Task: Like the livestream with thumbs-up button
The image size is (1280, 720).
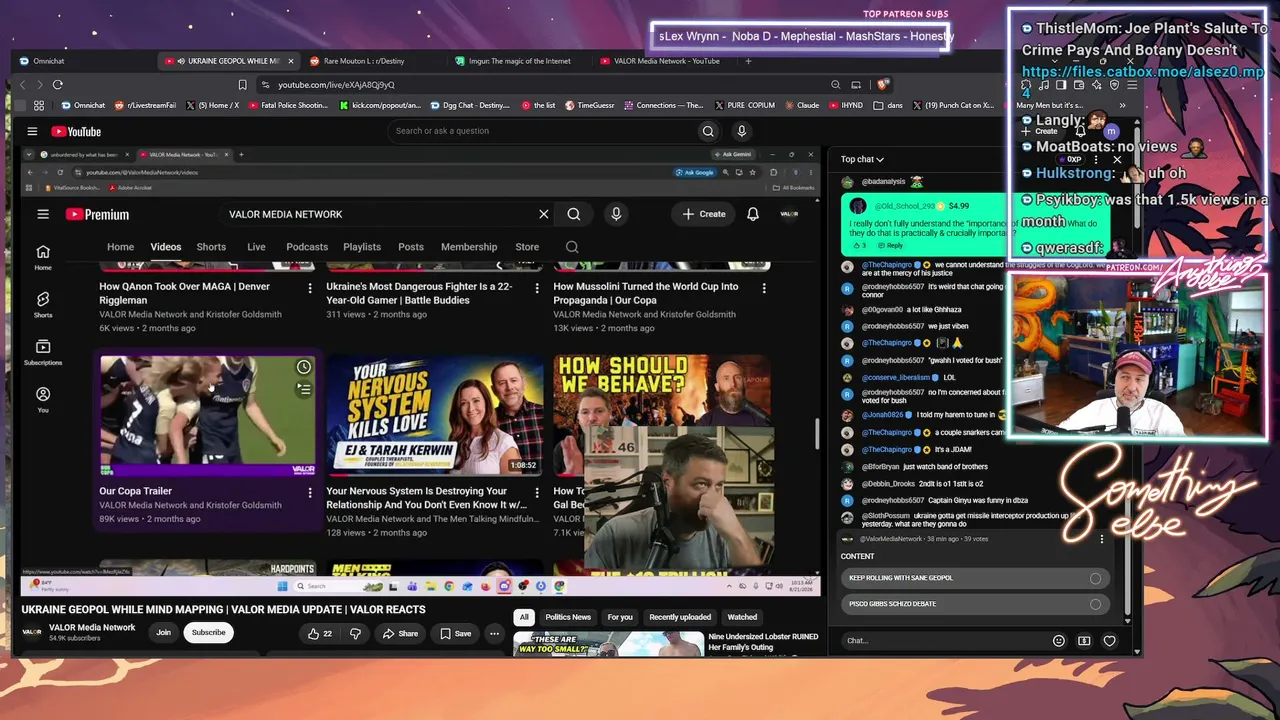Action: [320, 633]
